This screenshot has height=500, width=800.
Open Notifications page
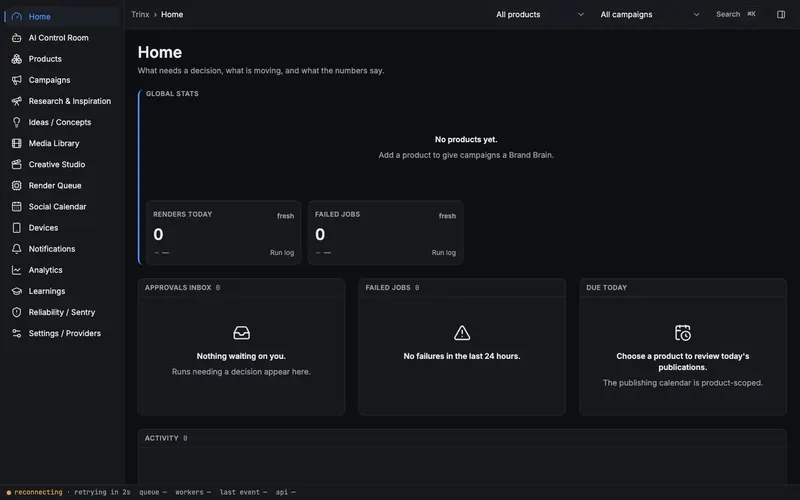[x=62, y=249]
